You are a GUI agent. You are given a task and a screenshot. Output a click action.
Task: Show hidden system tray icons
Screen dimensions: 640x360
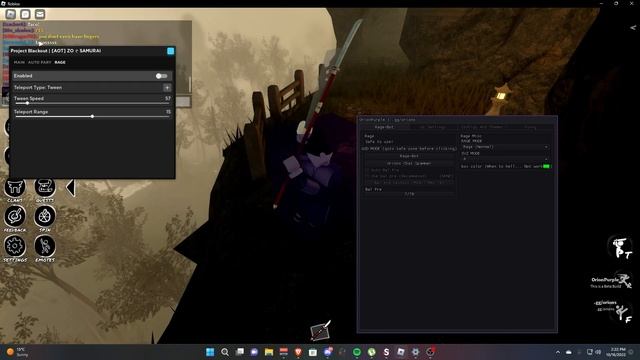click(x=558, y=352)
